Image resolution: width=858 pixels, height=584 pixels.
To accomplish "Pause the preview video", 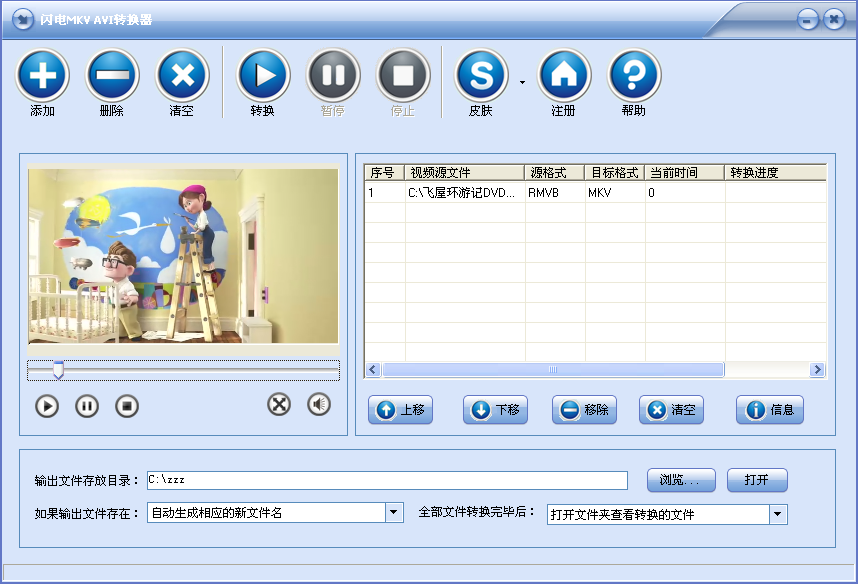I will pyautogui.click(x=87, y=406).
